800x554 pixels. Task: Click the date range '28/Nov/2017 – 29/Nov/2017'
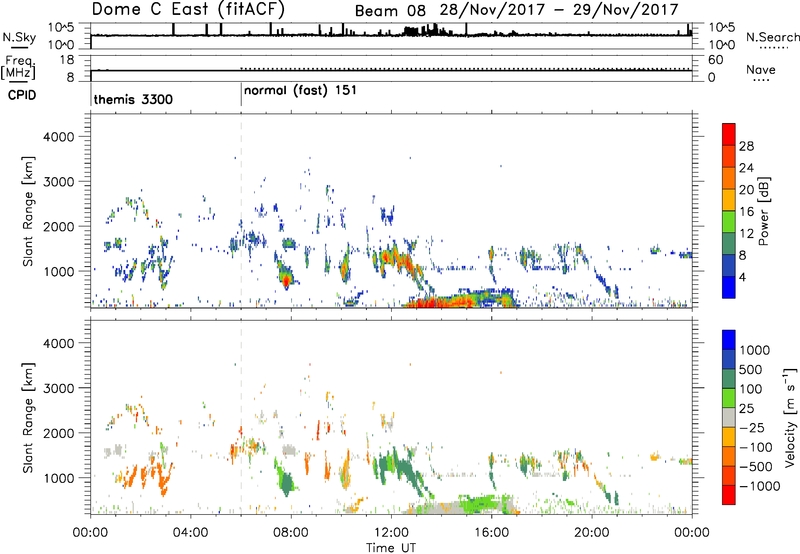pyautogui.click(x=559, y=10)
